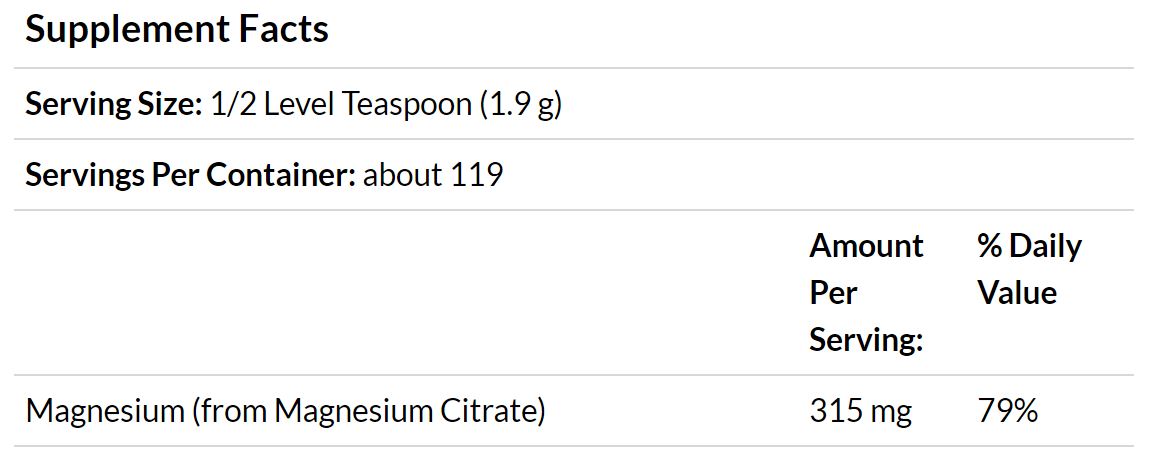Select the "about 119" servings value

[433, 175]
